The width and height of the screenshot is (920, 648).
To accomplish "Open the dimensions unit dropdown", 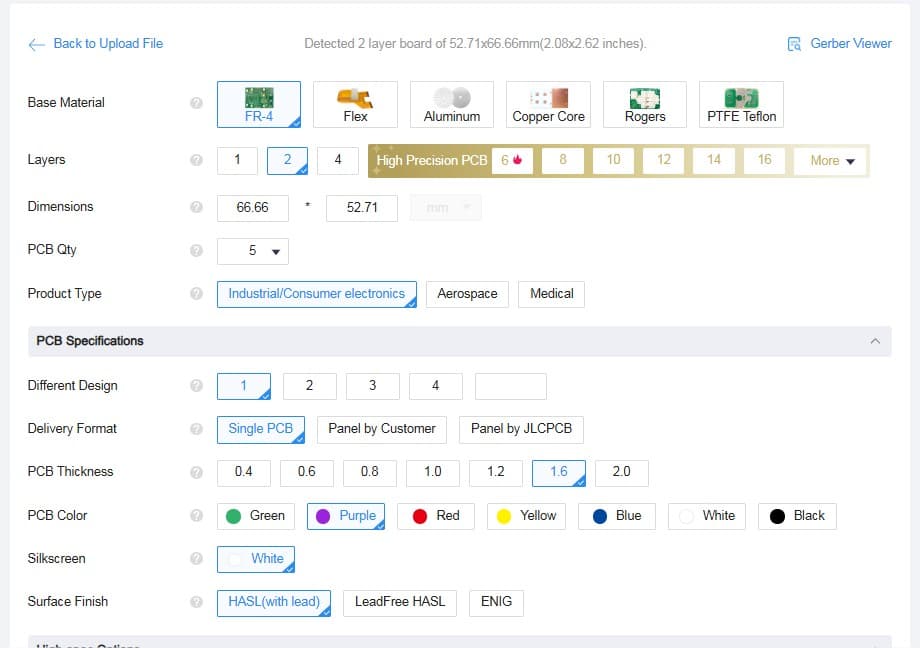I will tap(446, 208).
